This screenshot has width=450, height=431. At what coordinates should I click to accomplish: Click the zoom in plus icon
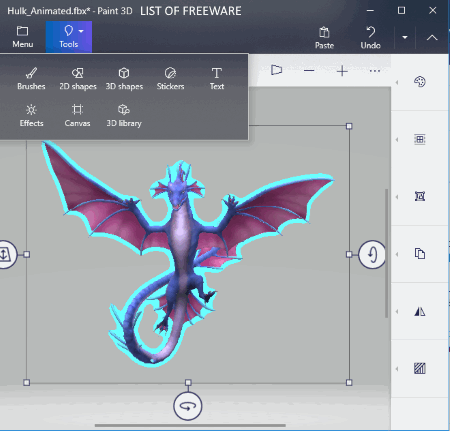(342, 71)
